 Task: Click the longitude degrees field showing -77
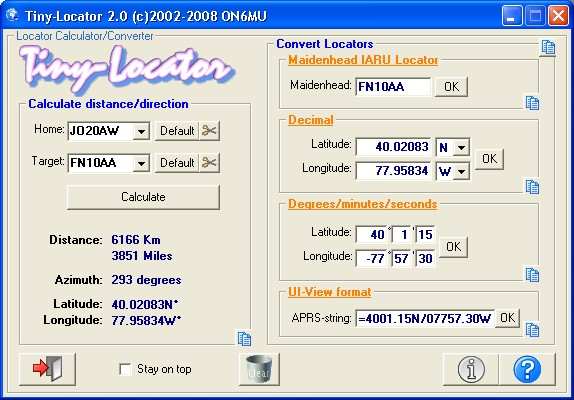(x=371, y=259)
